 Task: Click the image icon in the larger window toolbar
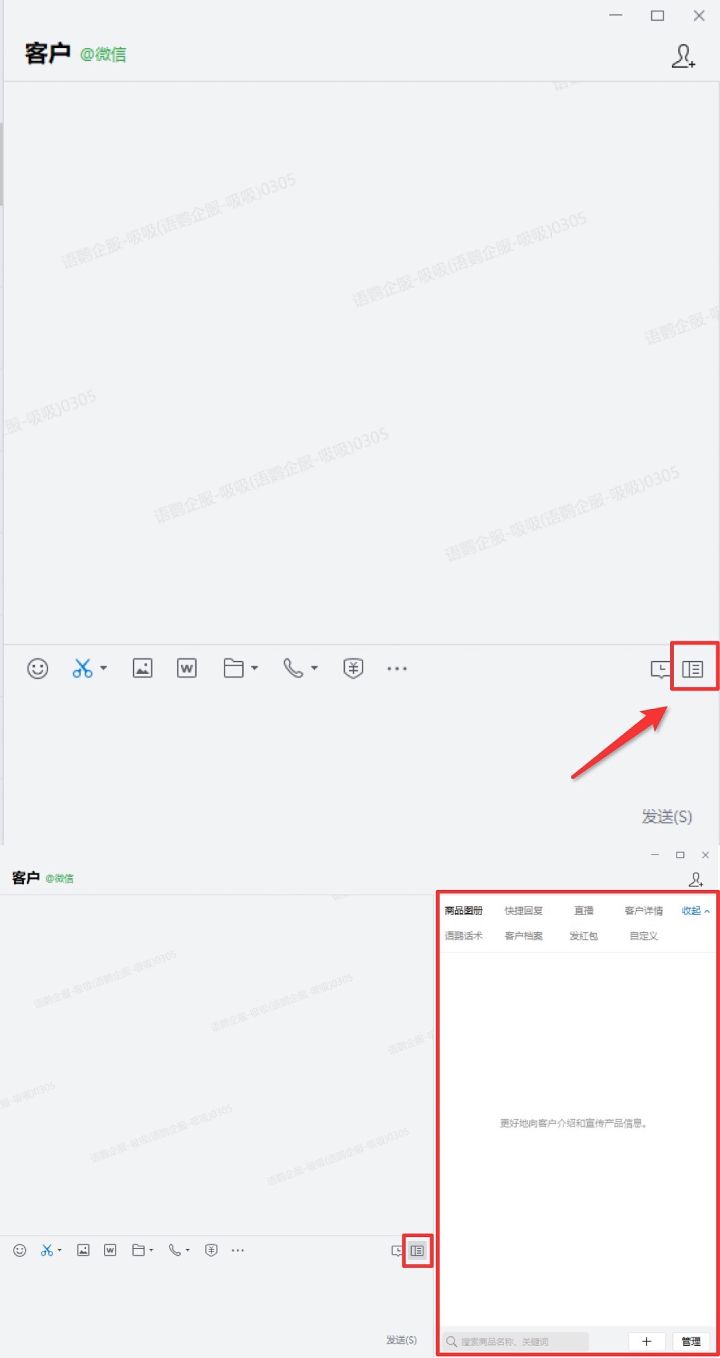tap(142, 669)
